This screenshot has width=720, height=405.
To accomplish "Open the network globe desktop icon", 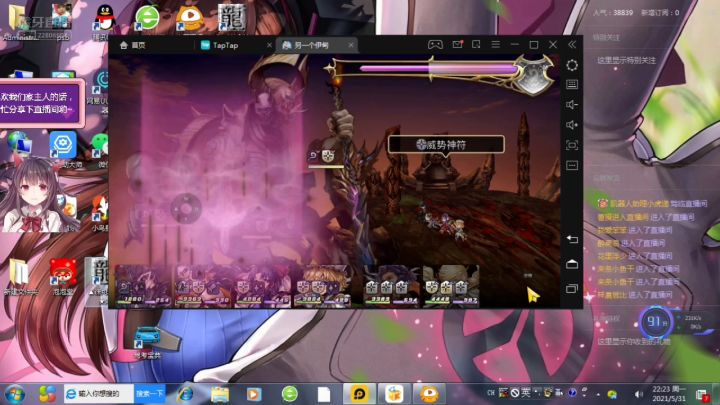I will tap(19, 144).
